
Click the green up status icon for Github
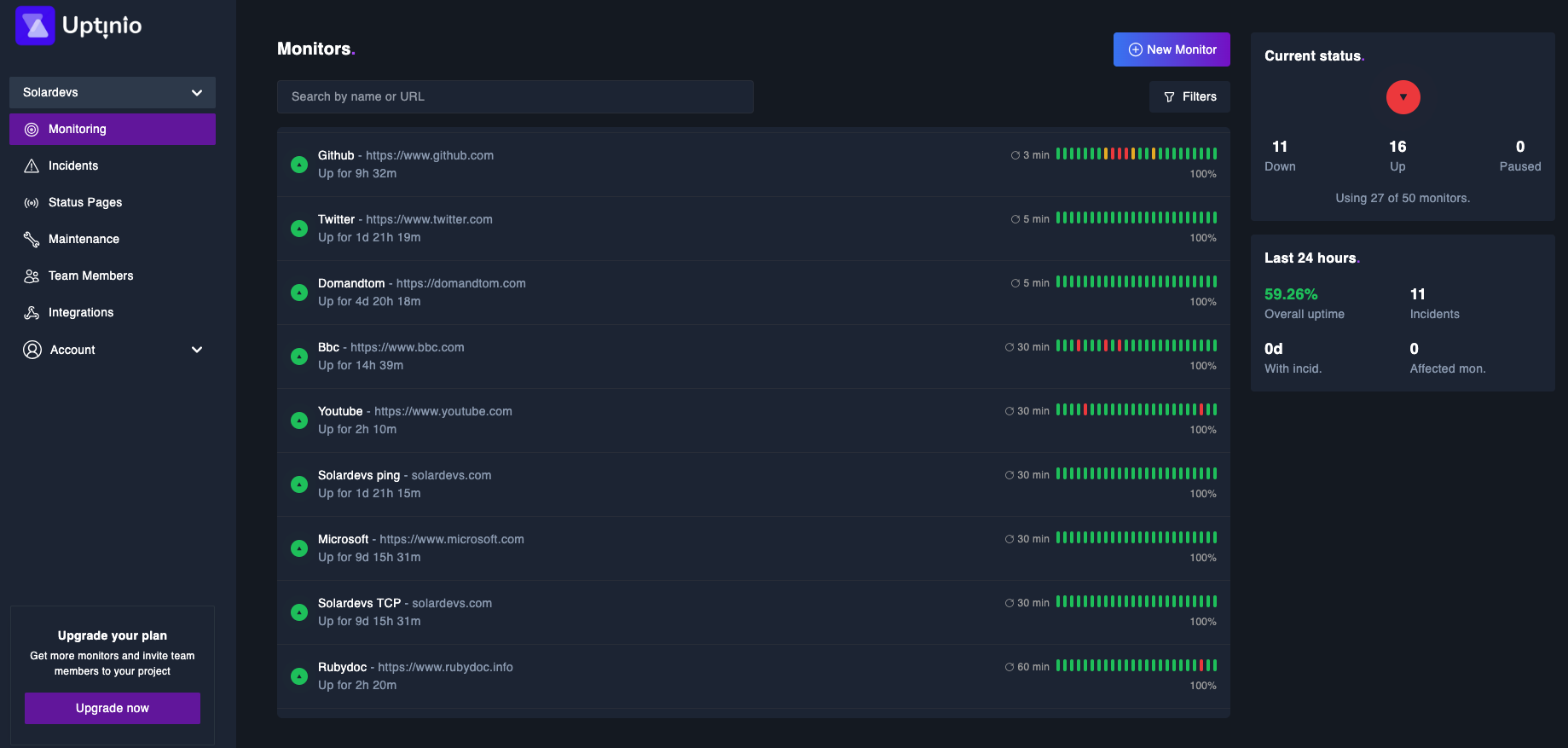coord(299,165)
